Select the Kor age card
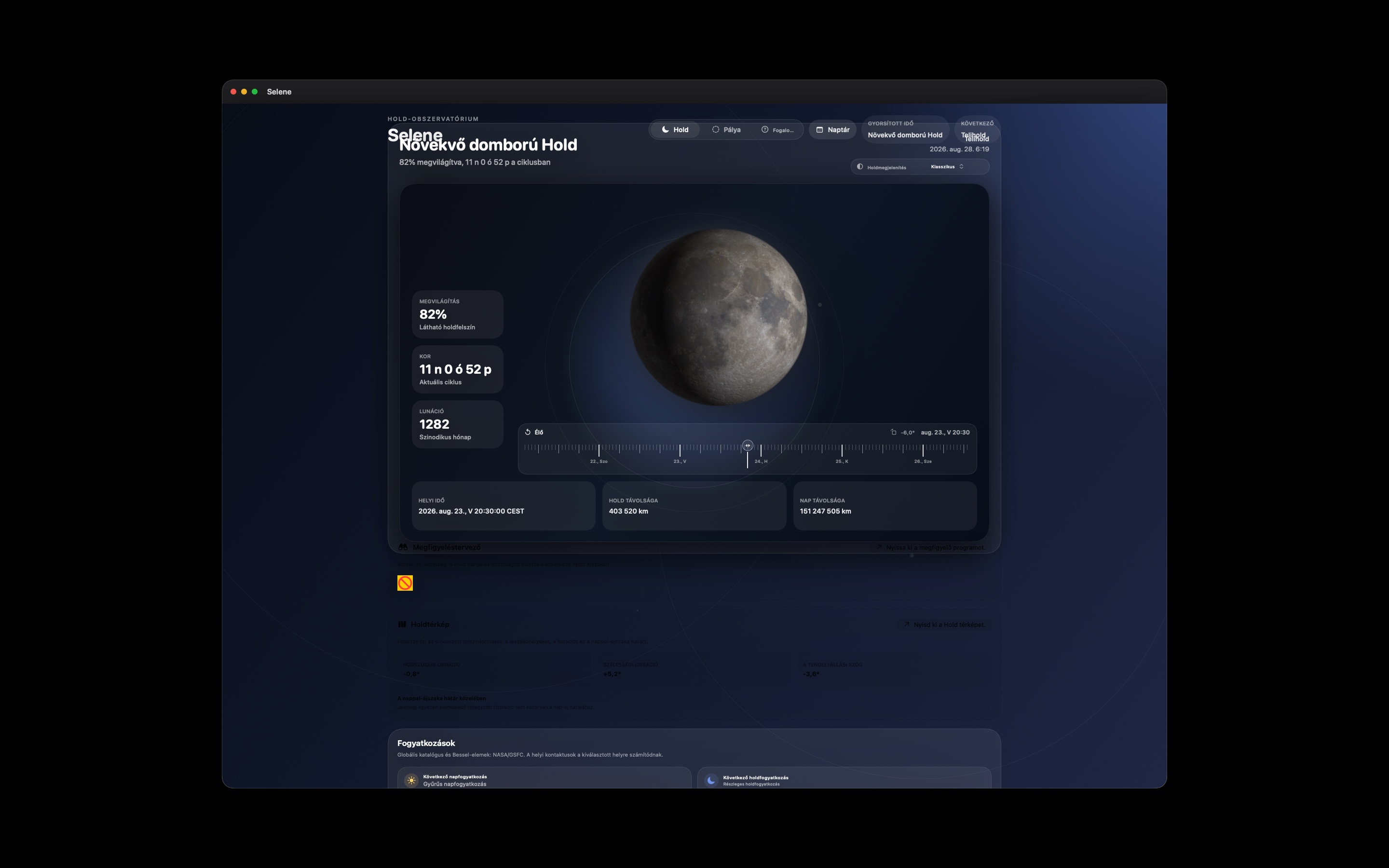 pos(457,369)
